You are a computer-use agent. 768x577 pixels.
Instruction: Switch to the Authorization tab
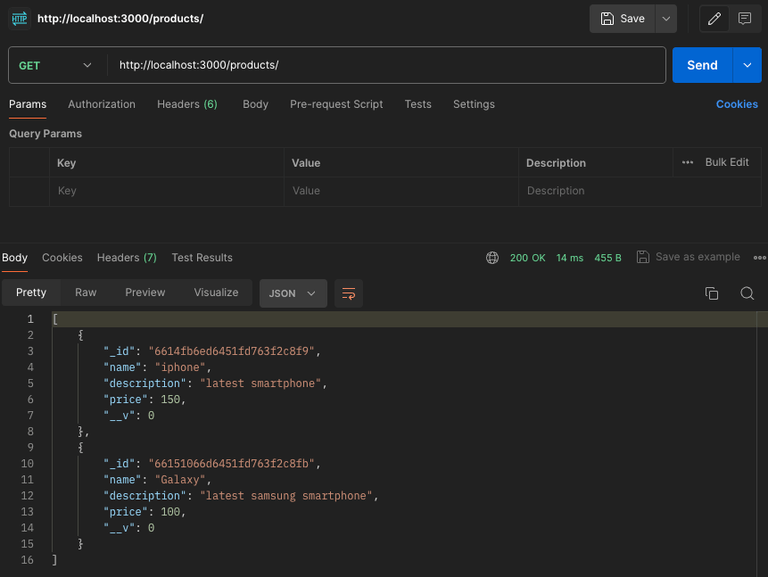tap(101, 104)
